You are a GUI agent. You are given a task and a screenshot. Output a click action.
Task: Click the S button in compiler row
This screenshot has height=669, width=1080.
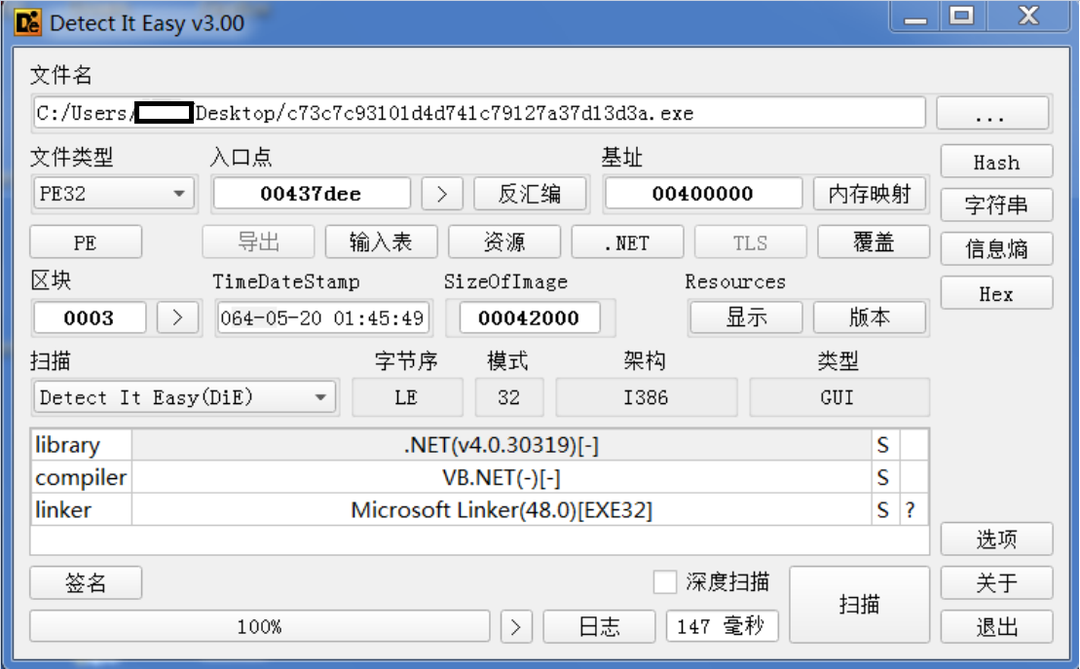(885, 477)
